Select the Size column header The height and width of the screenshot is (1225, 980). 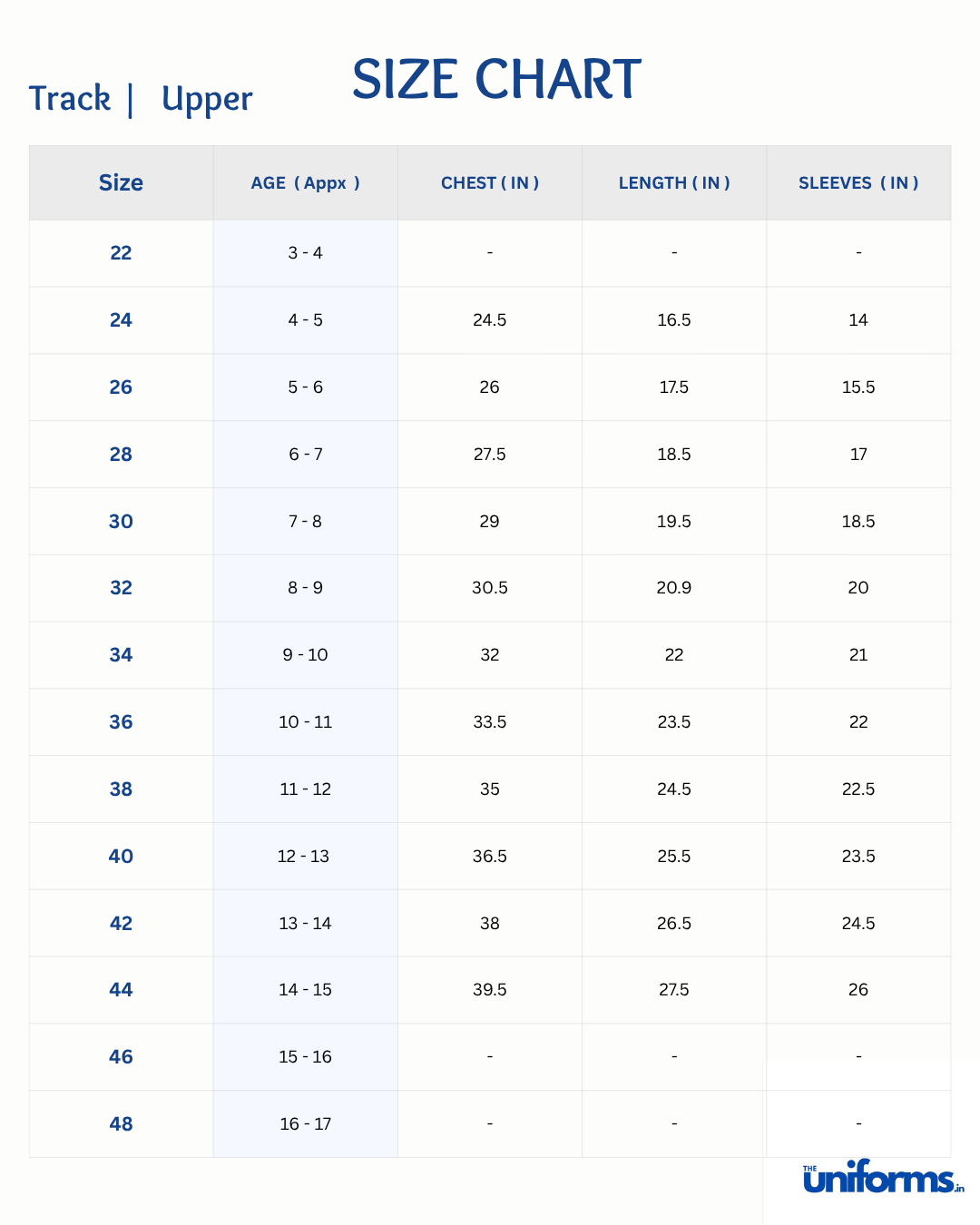point(121,183)
